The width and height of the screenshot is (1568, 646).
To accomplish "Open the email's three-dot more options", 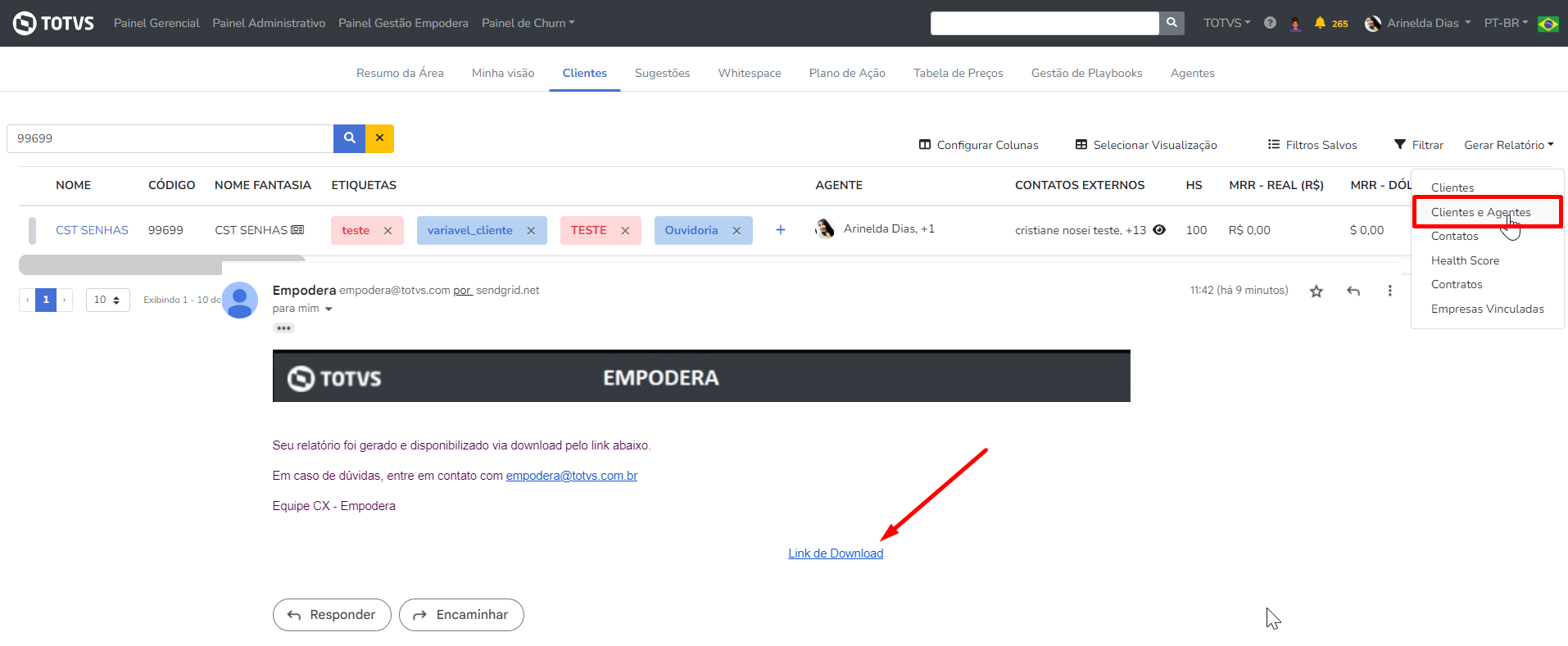I will coord(1389,291).
